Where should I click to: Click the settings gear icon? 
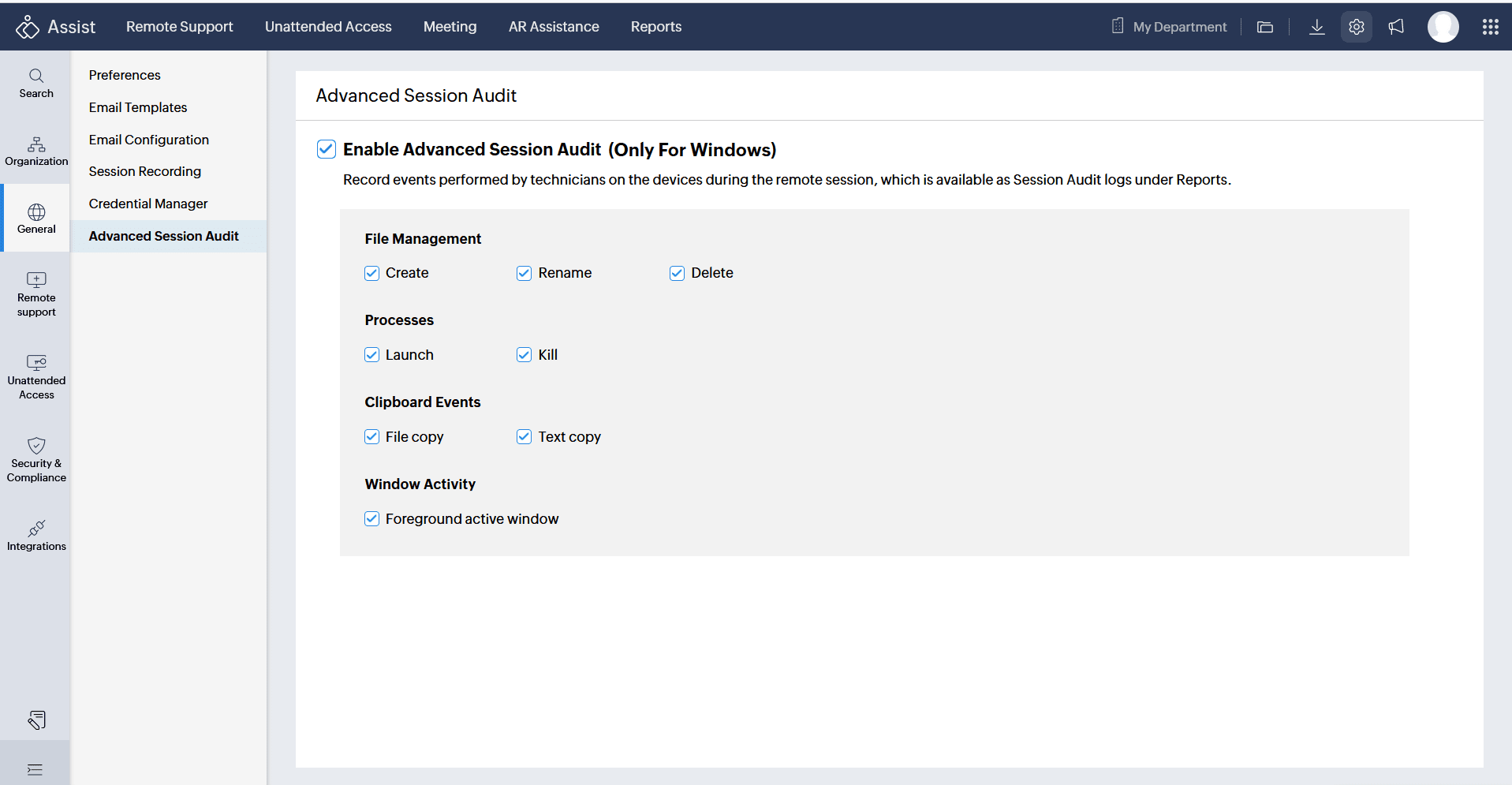[1356, 27]
